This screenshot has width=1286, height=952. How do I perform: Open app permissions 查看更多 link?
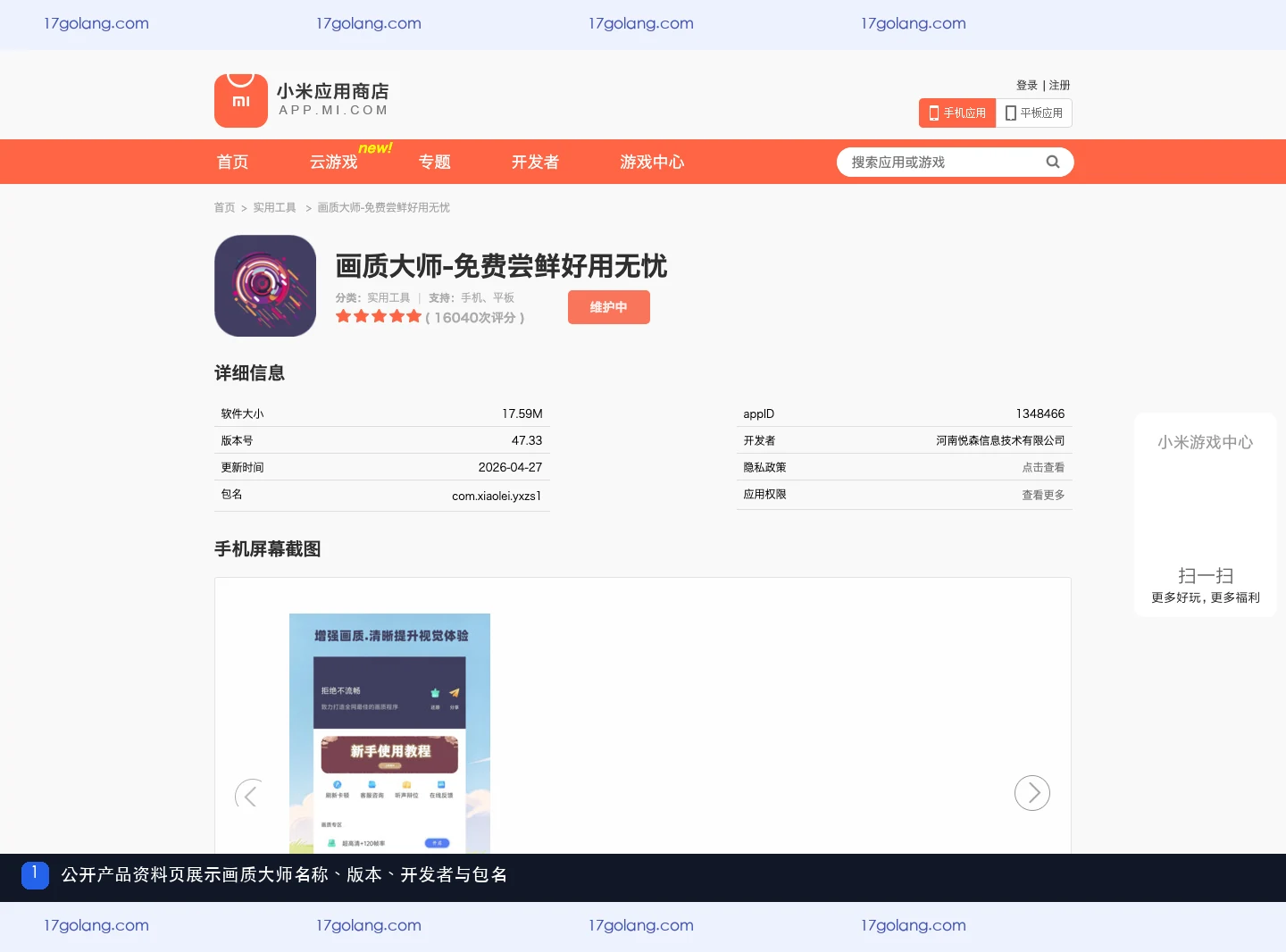[x=1043, y=495]
